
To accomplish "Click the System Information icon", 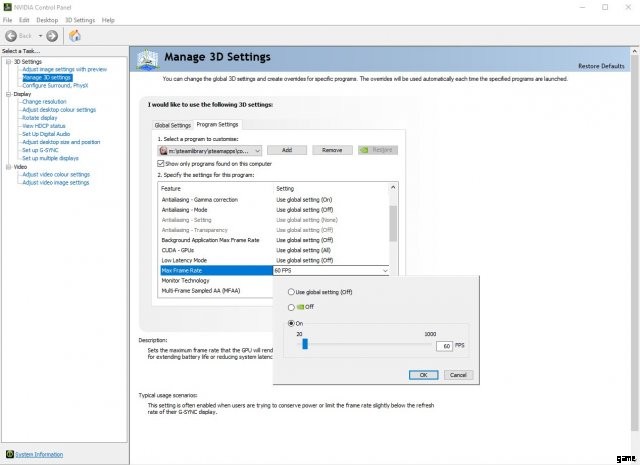I will (x=10, y=454).
